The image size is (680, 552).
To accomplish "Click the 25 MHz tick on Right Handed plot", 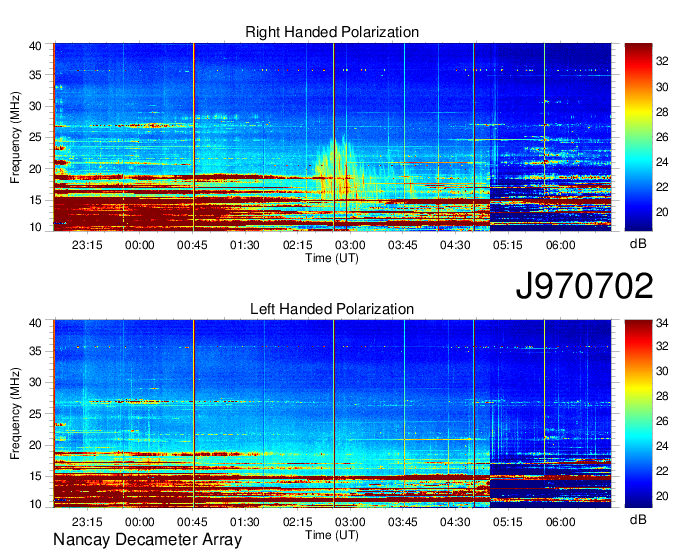I will point(35,137).
